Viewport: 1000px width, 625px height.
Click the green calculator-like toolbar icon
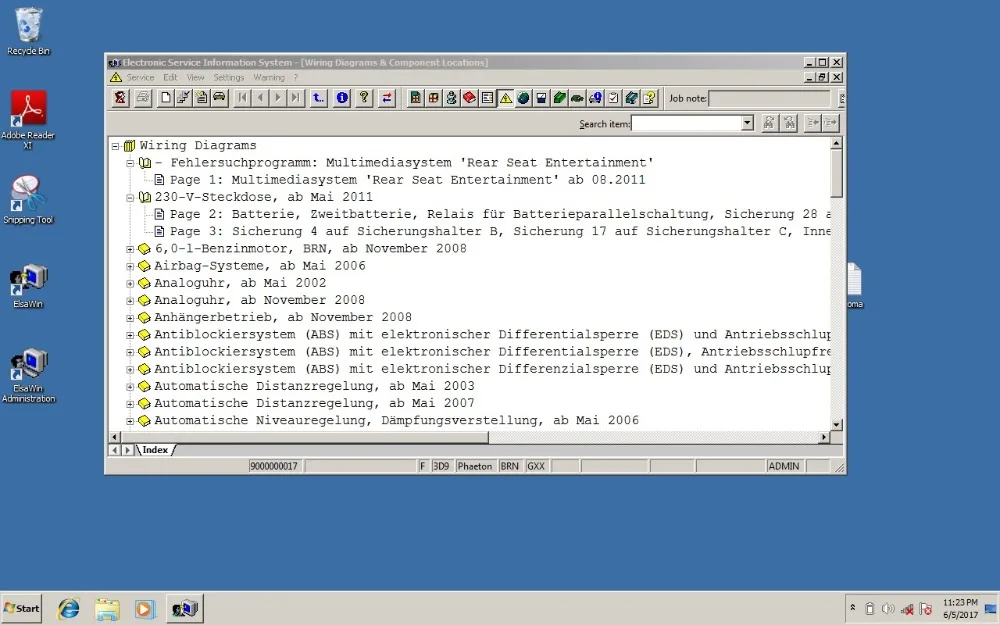point(416,98)
